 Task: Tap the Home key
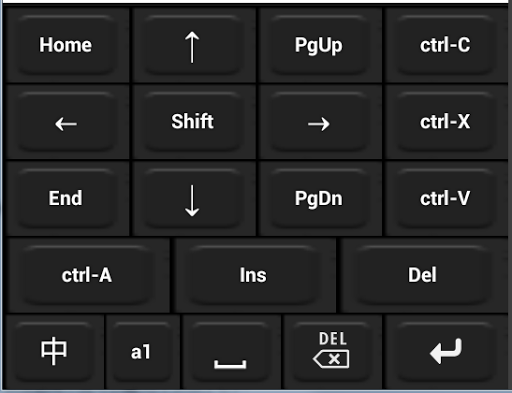click(66, 45)
